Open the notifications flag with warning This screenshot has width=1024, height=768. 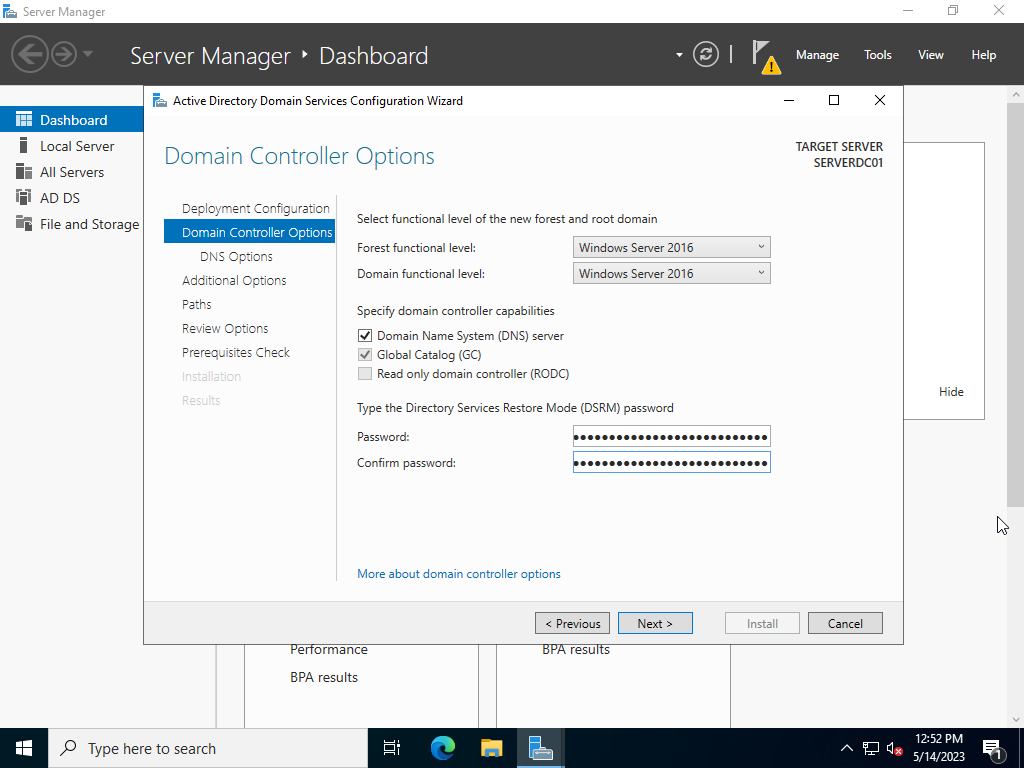click(x=764, y=55)
